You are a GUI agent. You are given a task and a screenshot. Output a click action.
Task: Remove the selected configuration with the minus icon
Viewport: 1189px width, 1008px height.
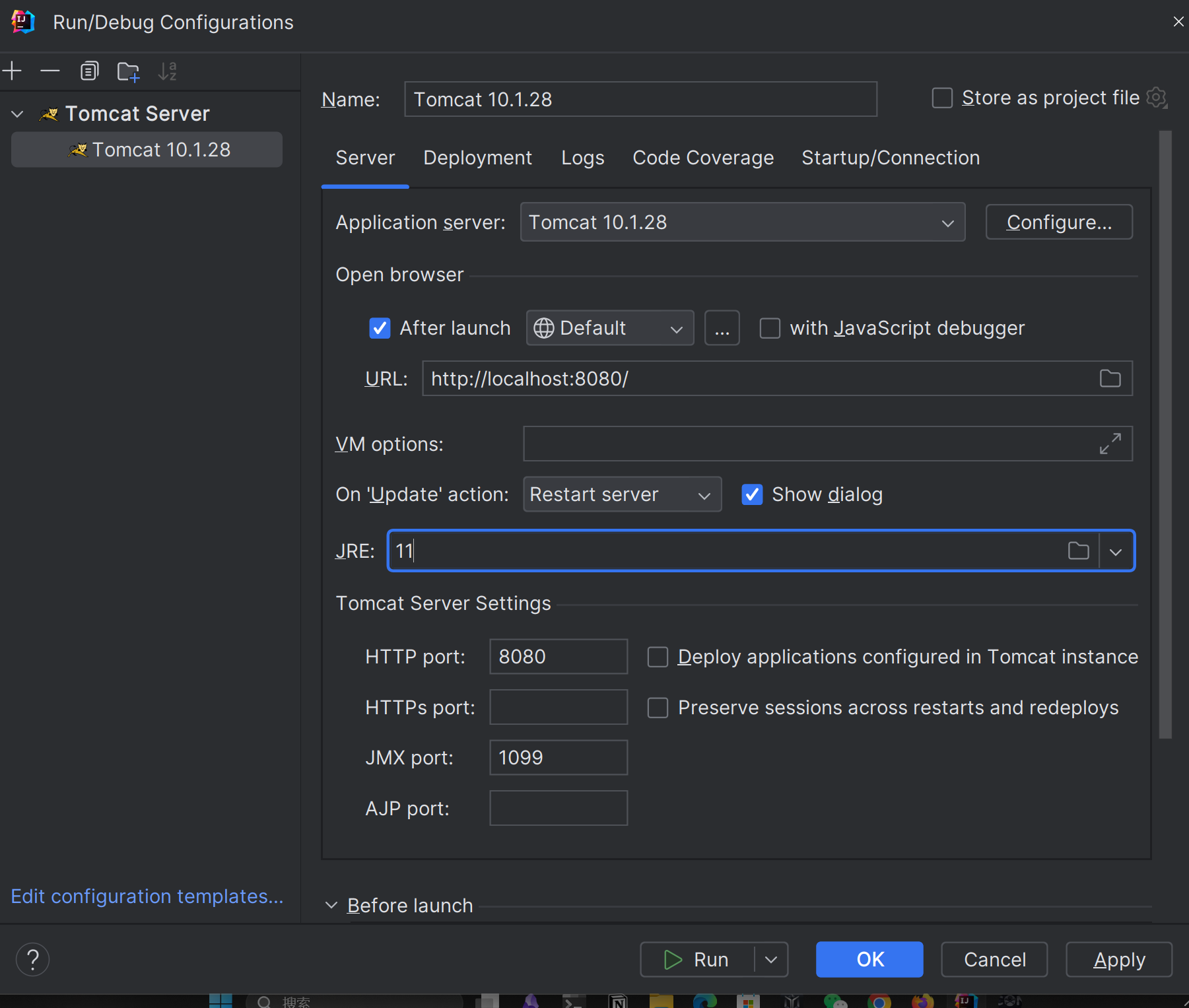click(50, 71)
